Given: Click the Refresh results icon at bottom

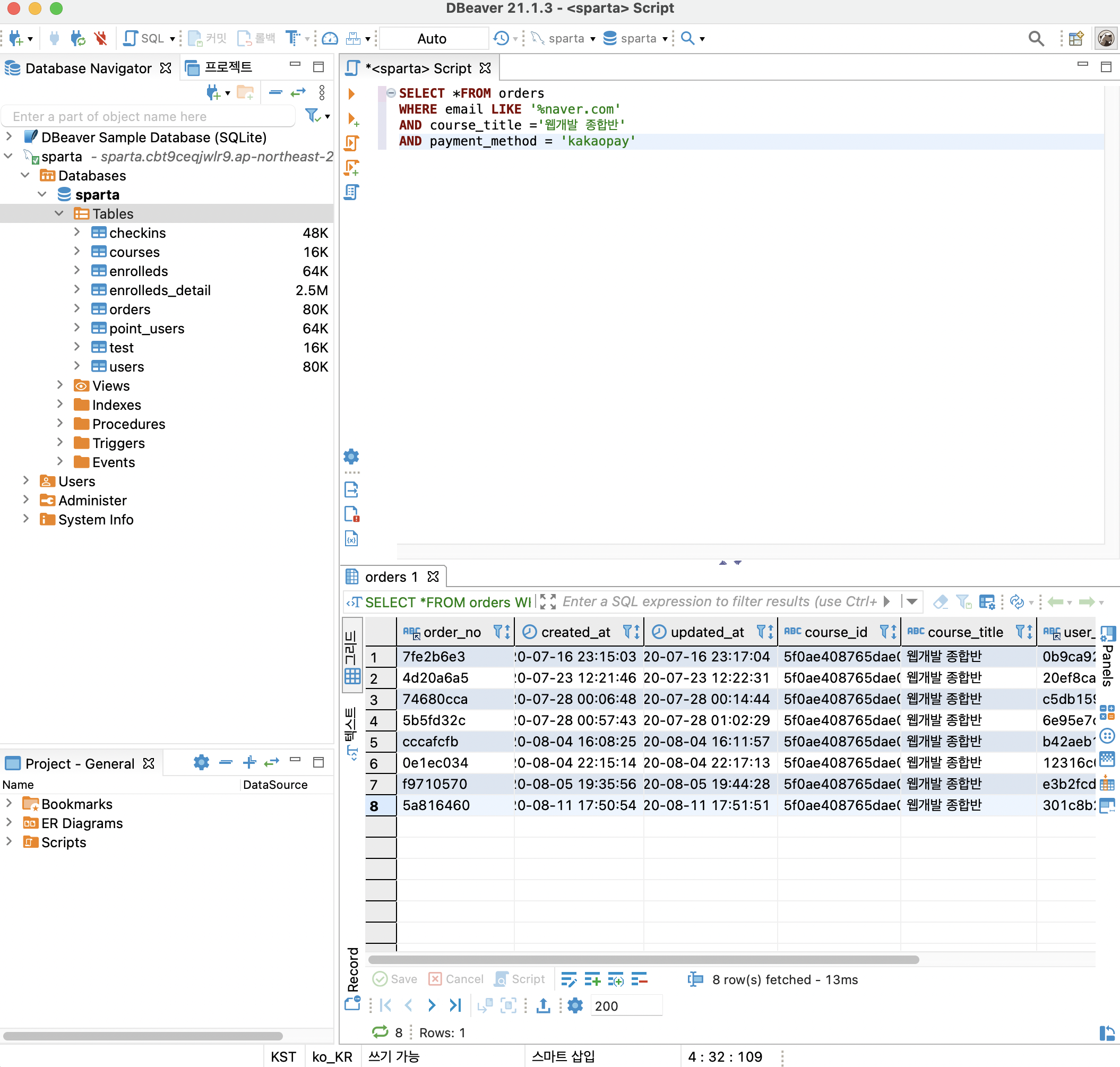Looking at the screenshot, I should tap(380, 1032).
